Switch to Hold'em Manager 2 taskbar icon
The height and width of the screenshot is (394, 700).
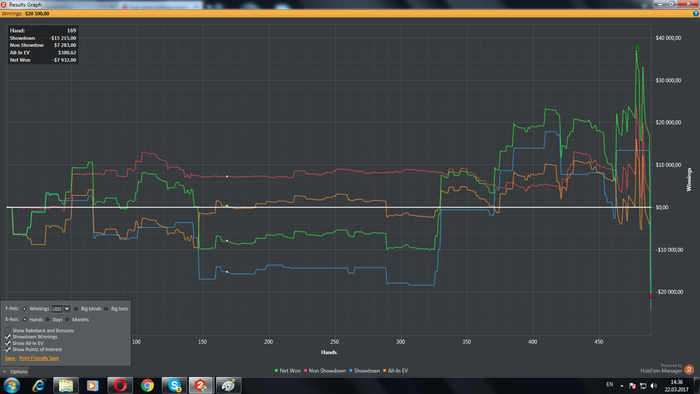tap(201, 386)
